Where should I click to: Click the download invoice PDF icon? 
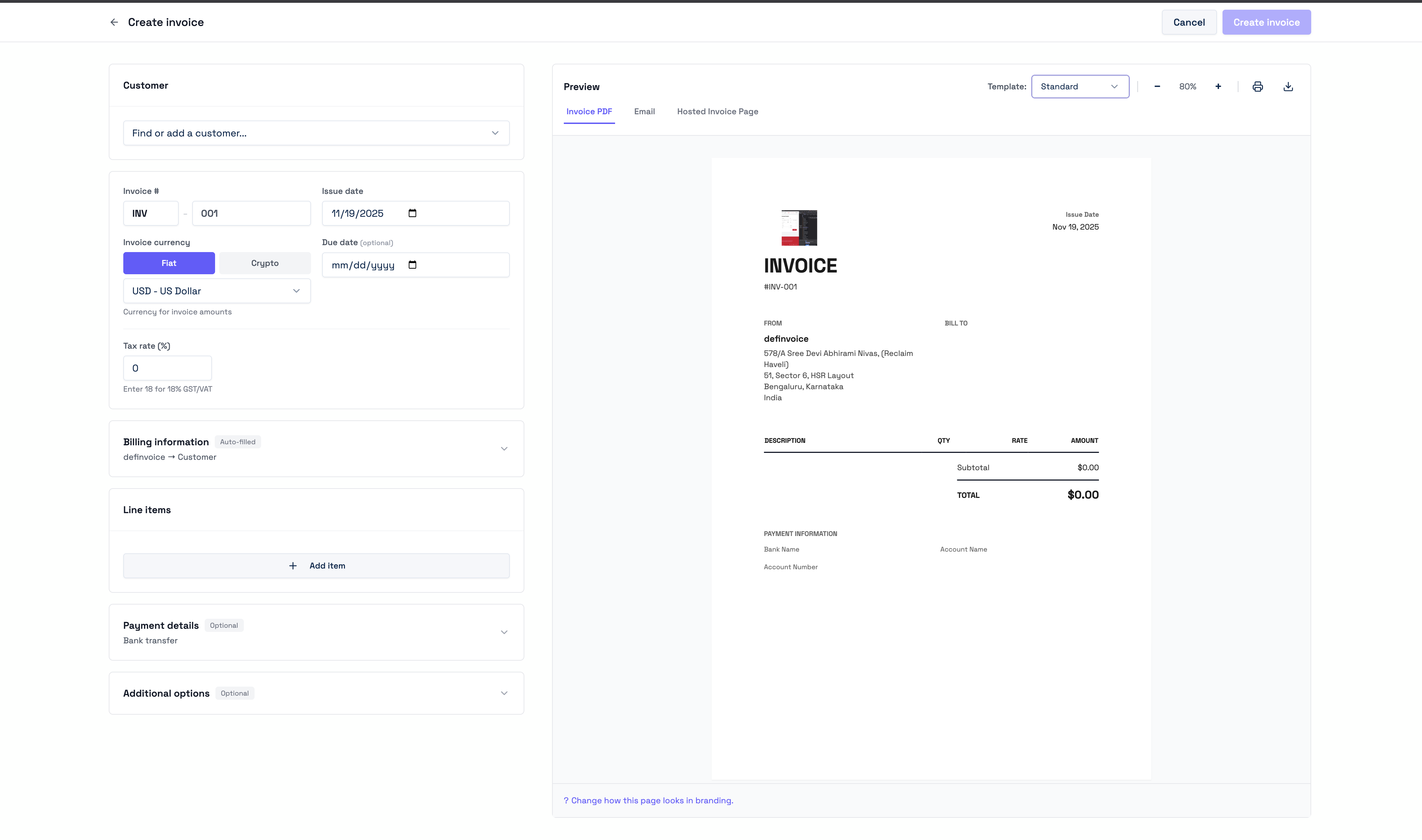pos(1288,86)
